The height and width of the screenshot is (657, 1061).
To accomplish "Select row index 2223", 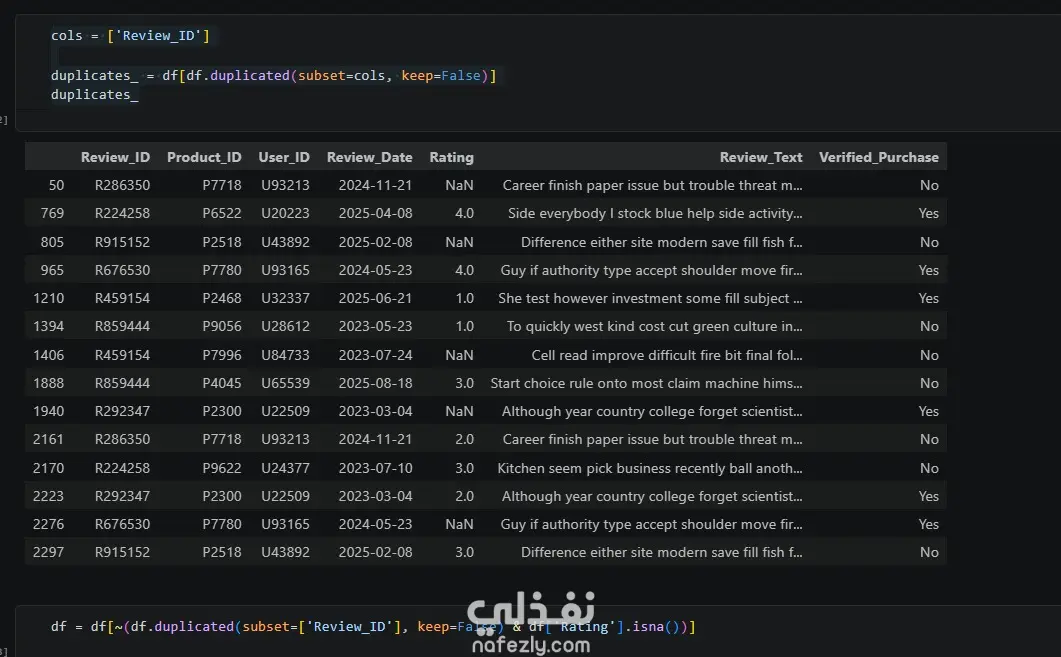I will [48, 496].
